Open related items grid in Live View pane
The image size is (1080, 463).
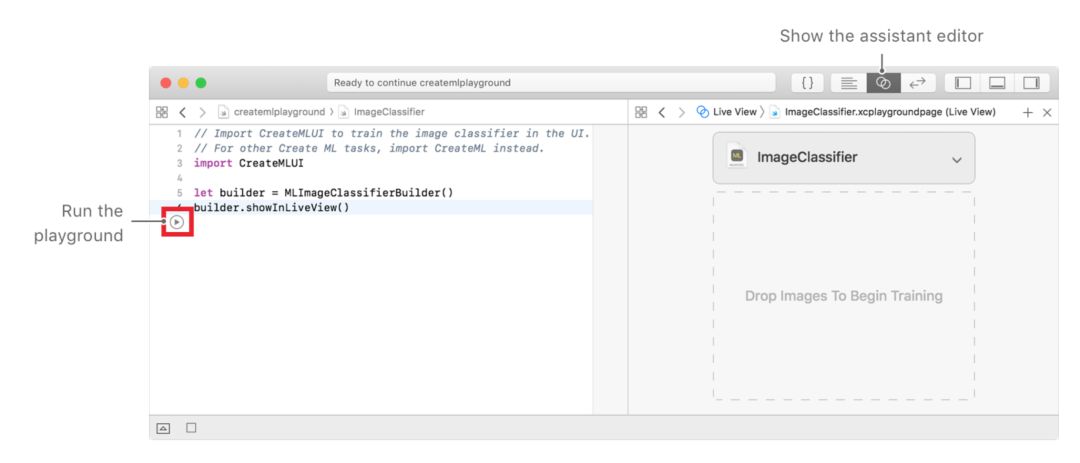(641, 112)
